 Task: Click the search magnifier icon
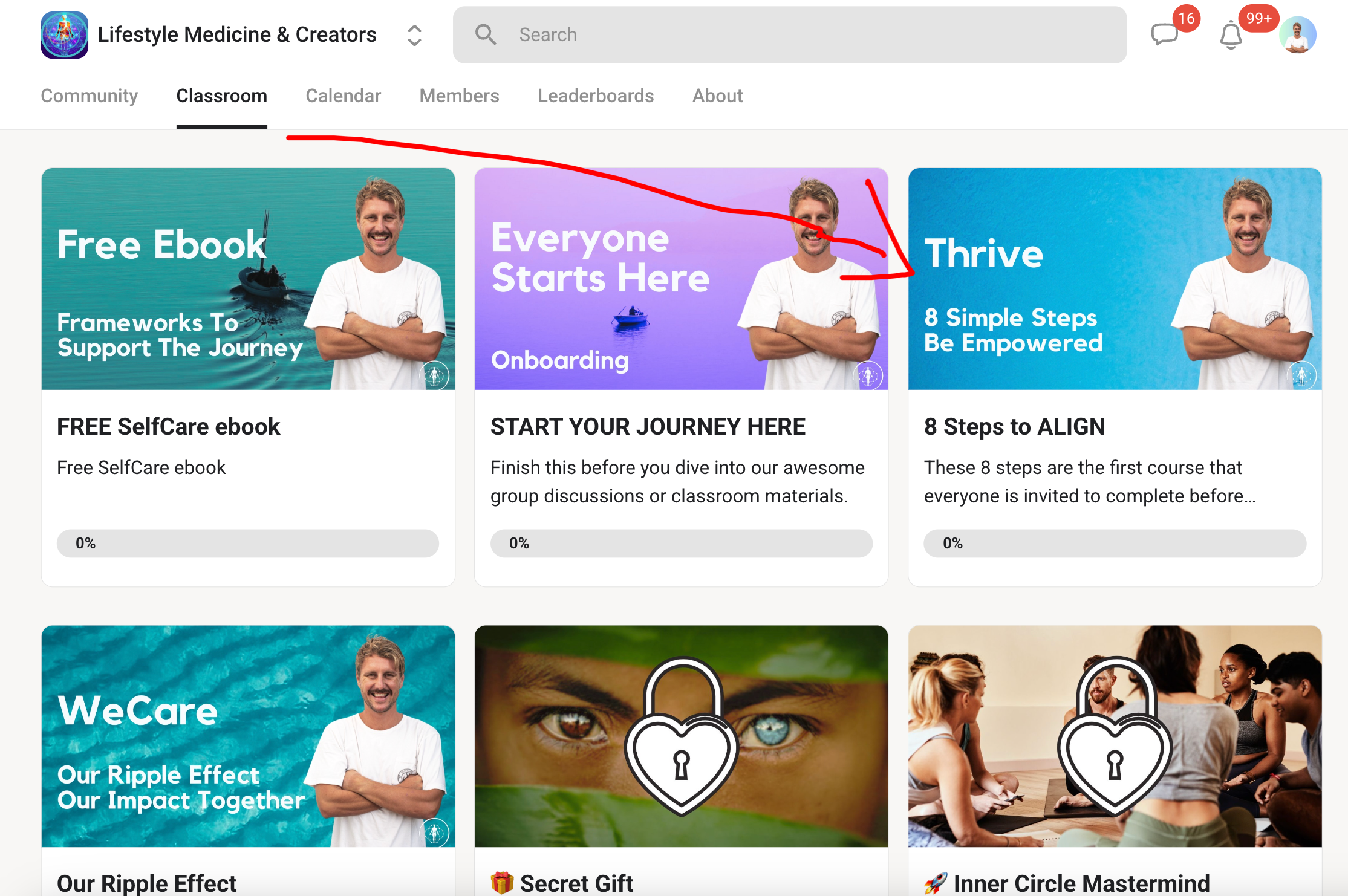pyautogui.click(x=485, y=34)
